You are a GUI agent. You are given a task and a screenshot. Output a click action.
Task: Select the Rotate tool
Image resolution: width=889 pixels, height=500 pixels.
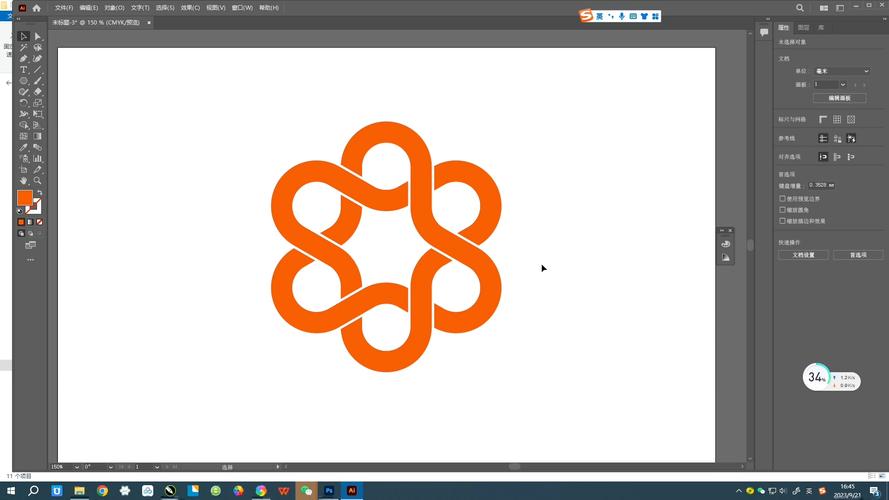pyautogui.click(x=23, y=103)
